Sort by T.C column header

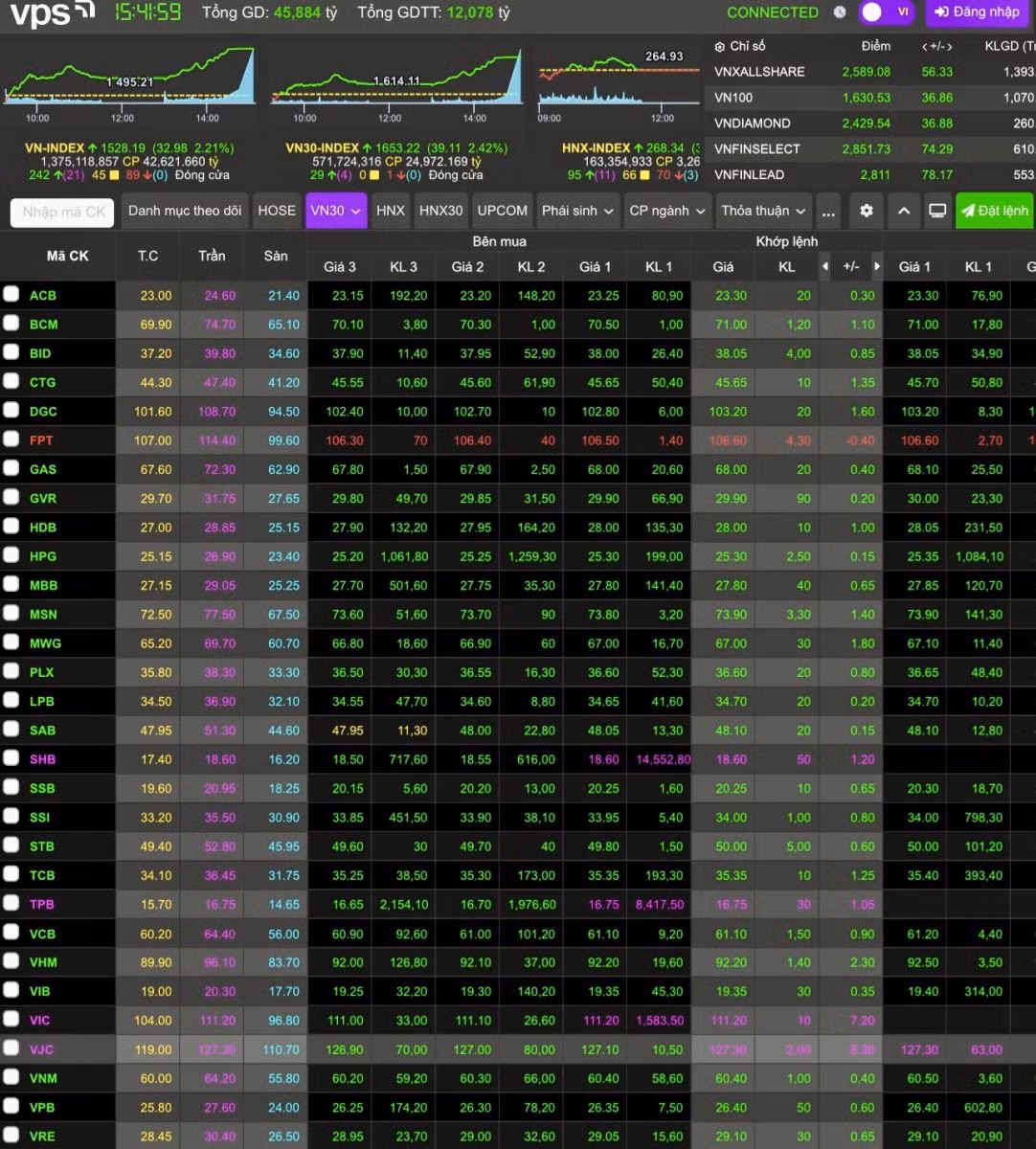147,256
